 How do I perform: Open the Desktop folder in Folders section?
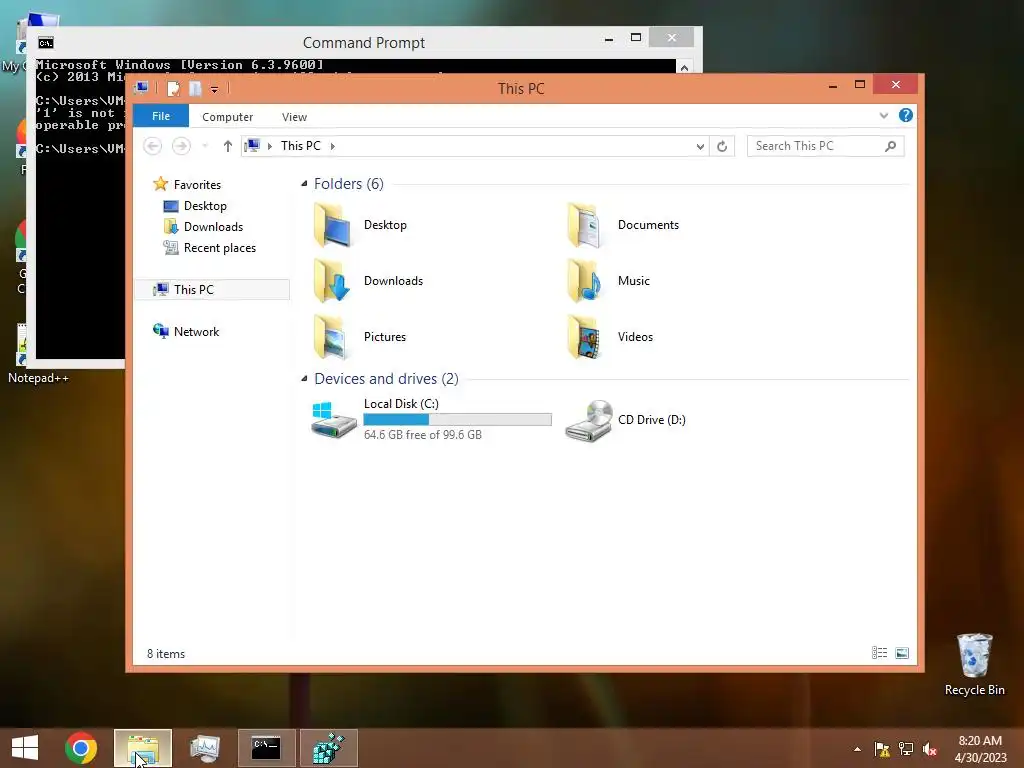[x=360, y=225]
